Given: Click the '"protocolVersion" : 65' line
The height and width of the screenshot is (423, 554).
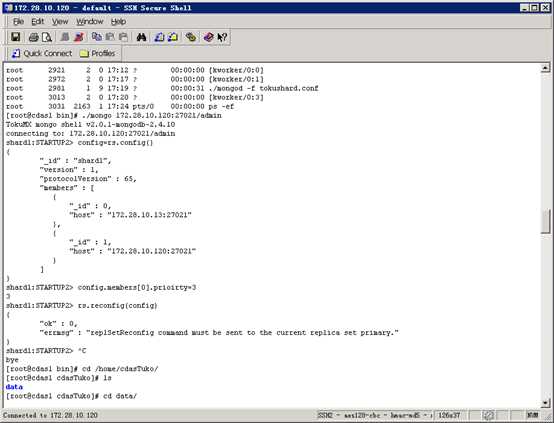Looking at the screenshot, I should (x=88, y=179).
